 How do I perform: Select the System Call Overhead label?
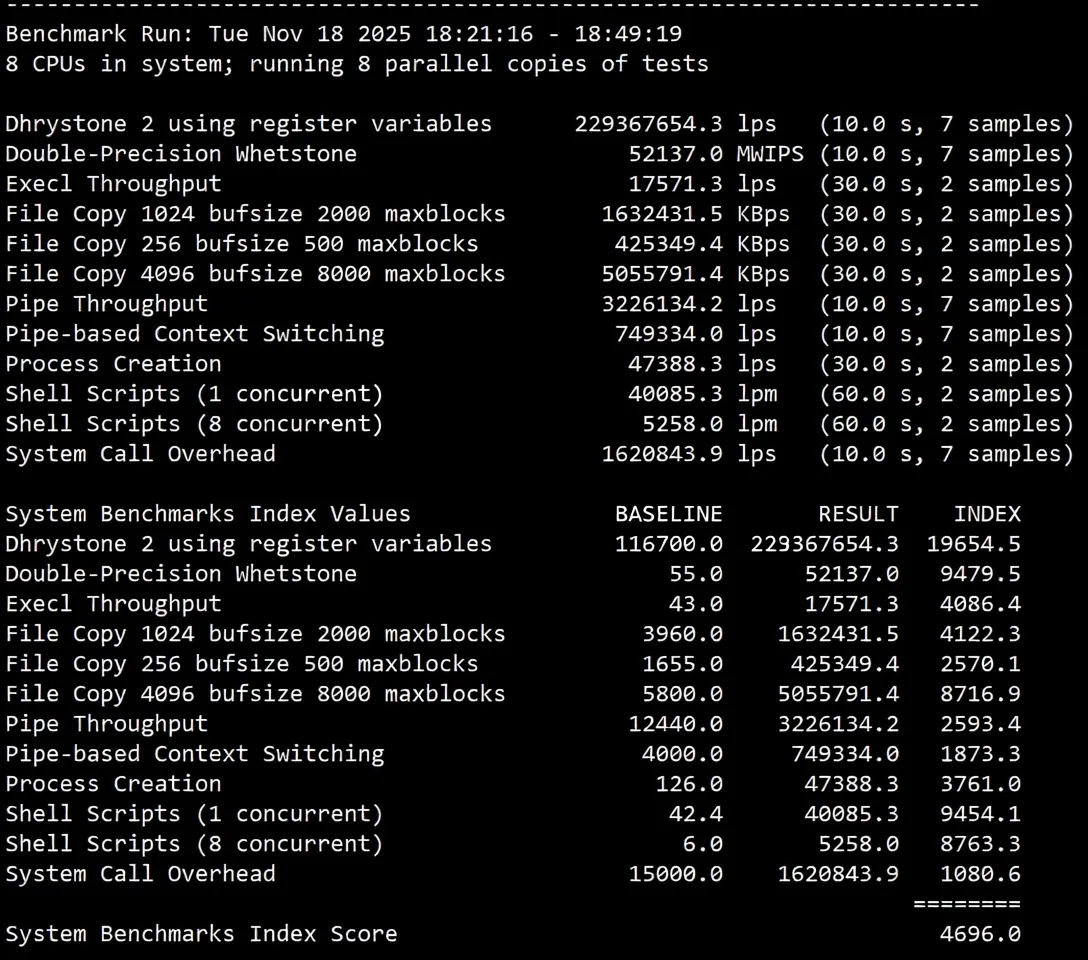click(139, 453)
